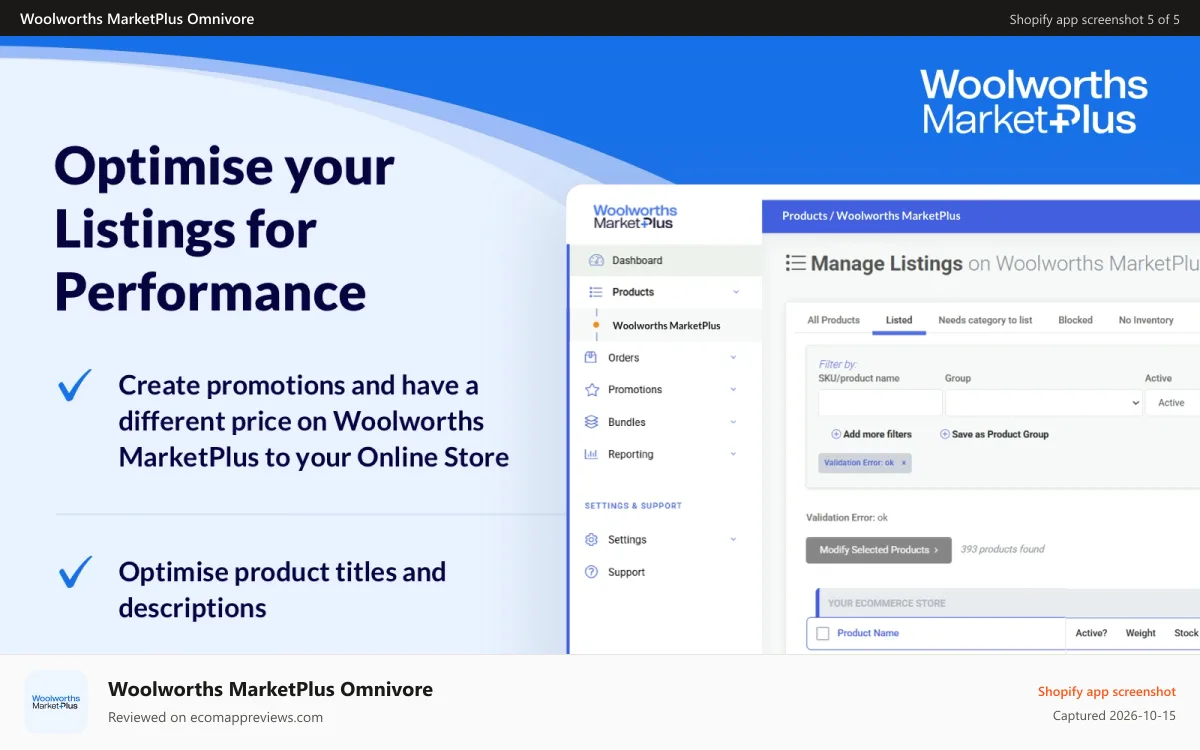Viewport: 1200px width, 750px height.
Task: Click the SETTINGS & SUPPORT section label
Action: (x=633, y=506)
